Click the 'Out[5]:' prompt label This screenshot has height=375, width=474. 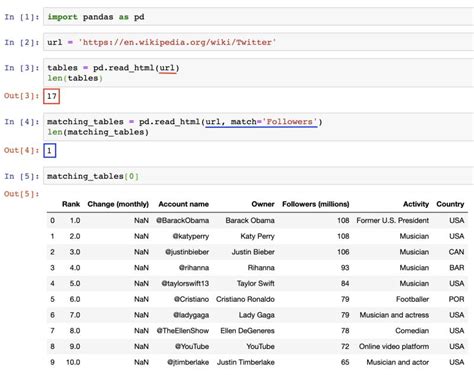22,194
